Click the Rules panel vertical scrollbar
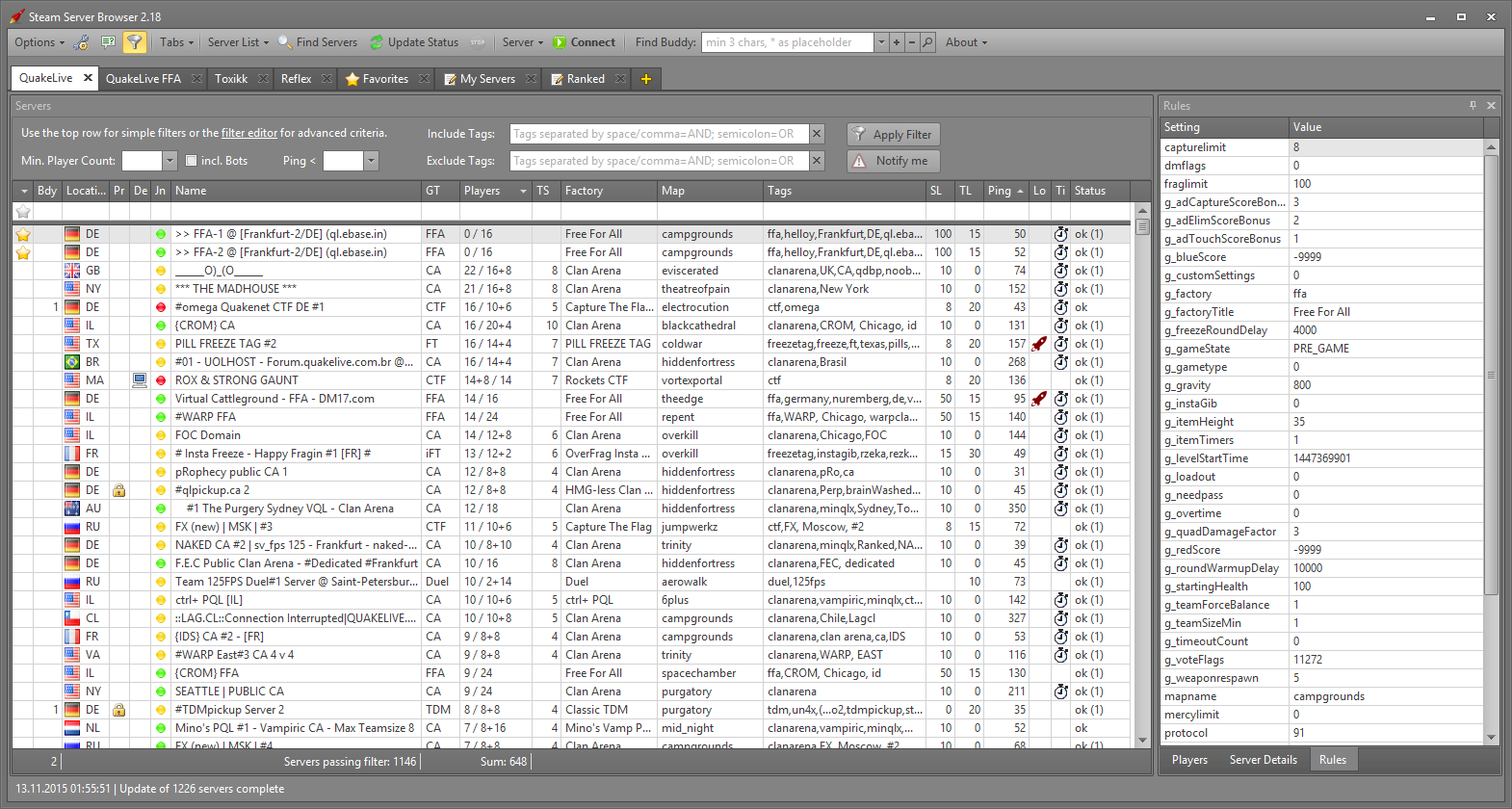The width and height of the screenshot is (1512, 809). 1492,376
